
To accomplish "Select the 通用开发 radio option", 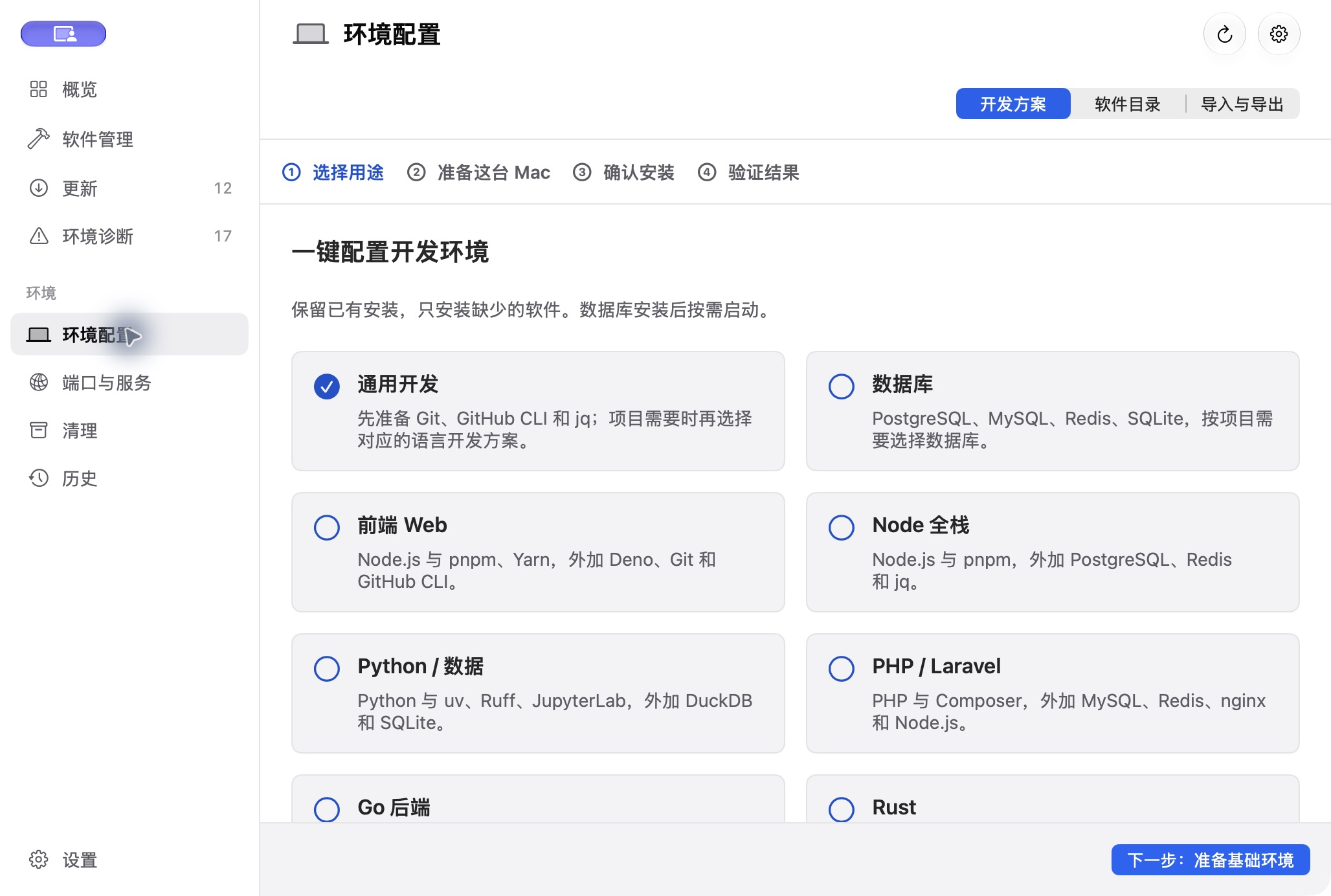I will [327, 386].
